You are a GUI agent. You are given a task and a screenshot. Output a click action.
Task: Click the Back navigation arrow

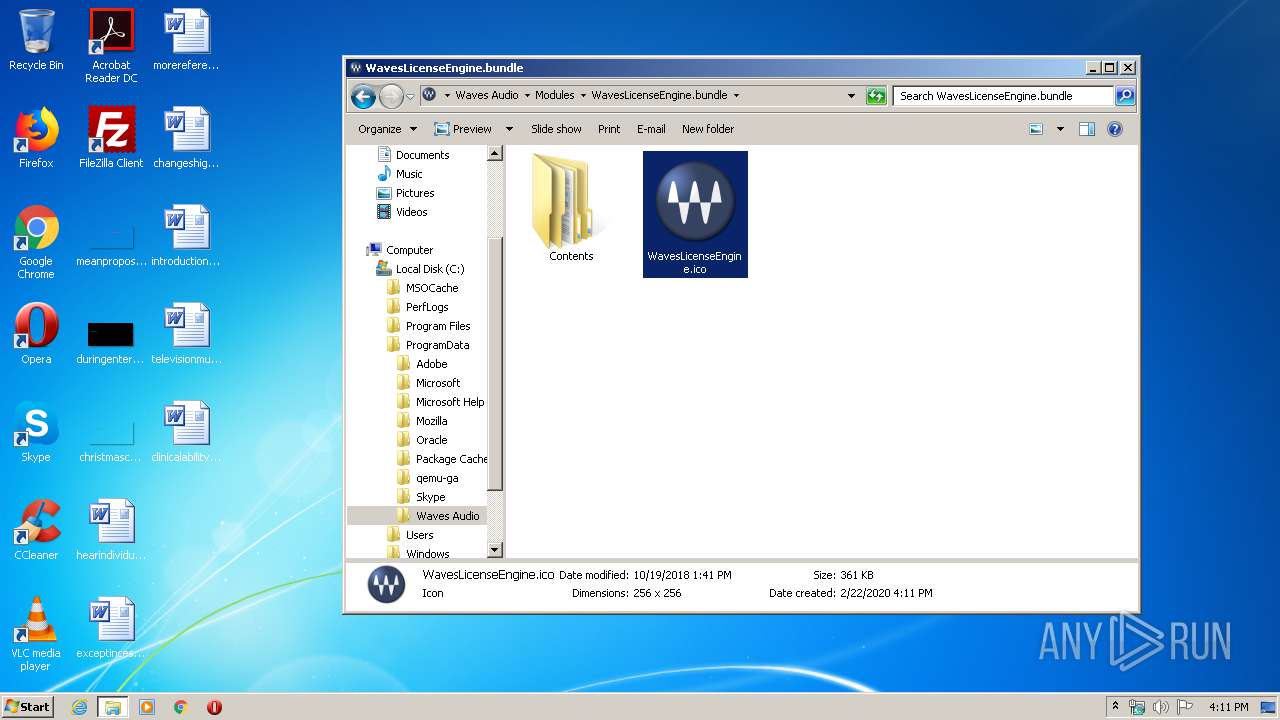click(363, 96)
